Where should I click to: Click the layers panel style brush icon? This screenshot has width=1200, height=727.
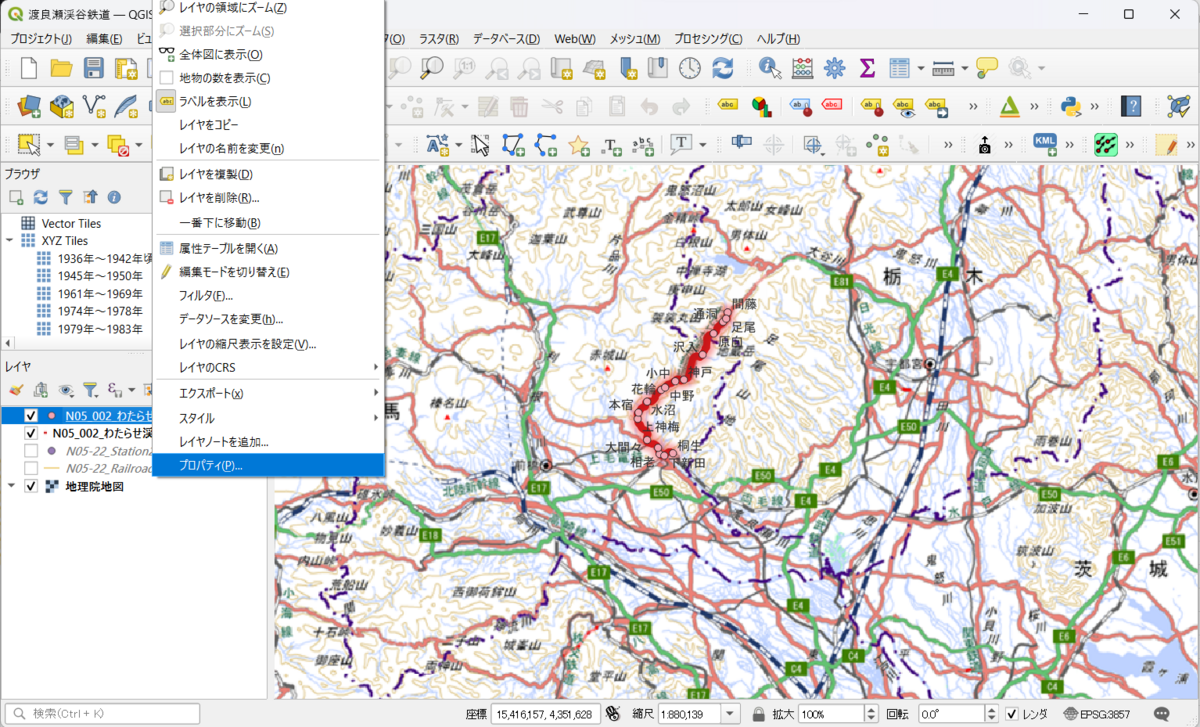pyautogui.click(x=16, y=389)
